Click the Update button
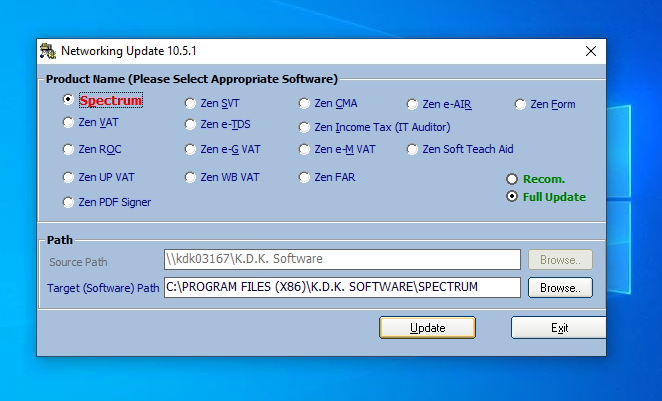Screen dimensions: 662x401 (x=427, y=328)
